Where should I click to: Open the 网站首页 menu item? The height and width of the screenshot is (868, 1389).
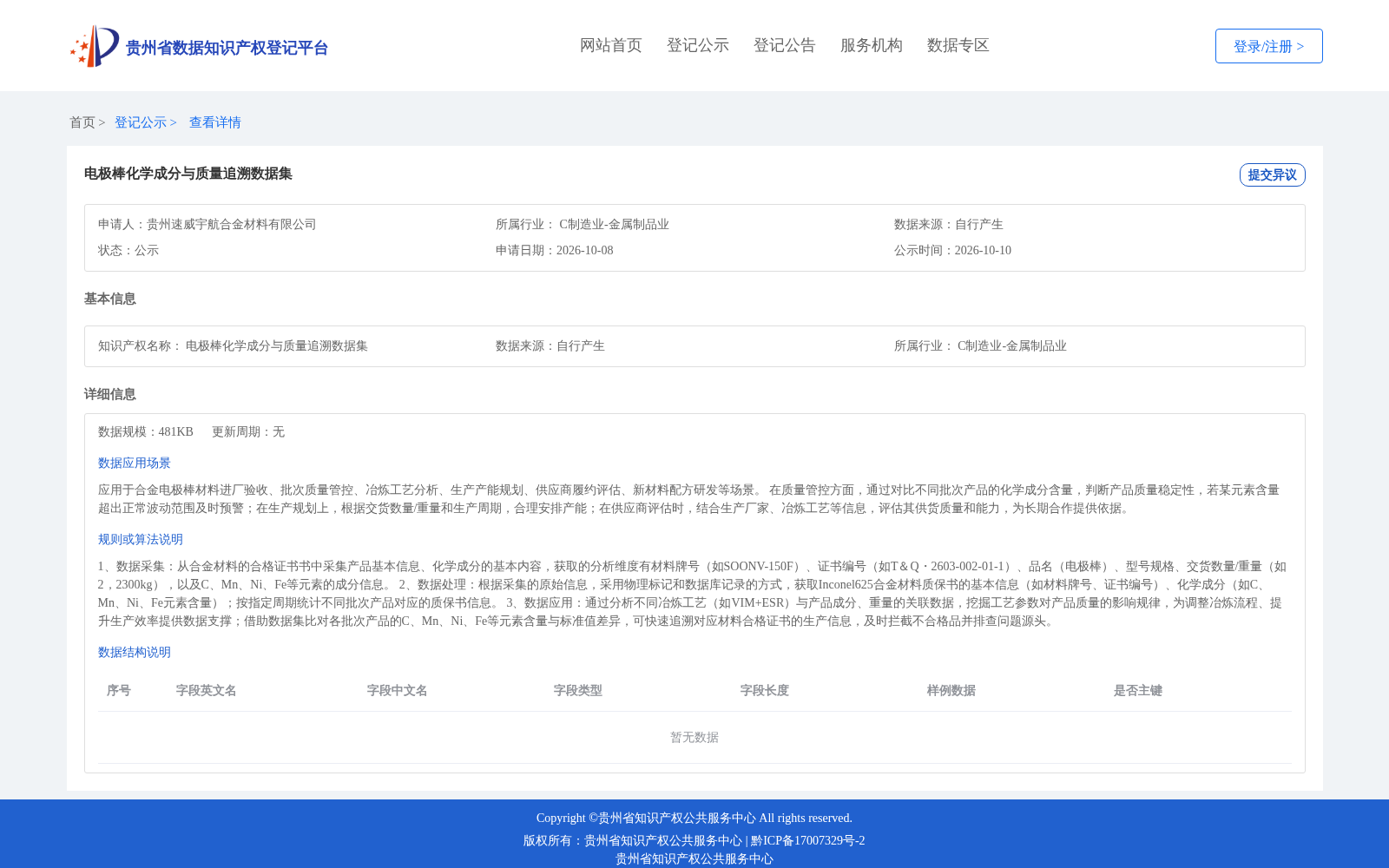611,45
